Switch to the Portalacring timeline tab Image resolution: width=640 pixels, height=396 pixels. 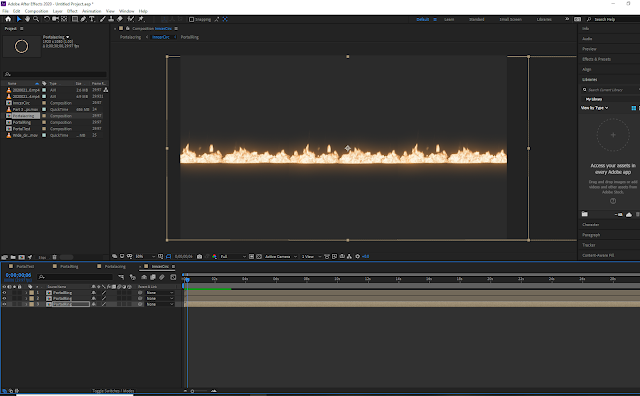[x=115, y=266]
